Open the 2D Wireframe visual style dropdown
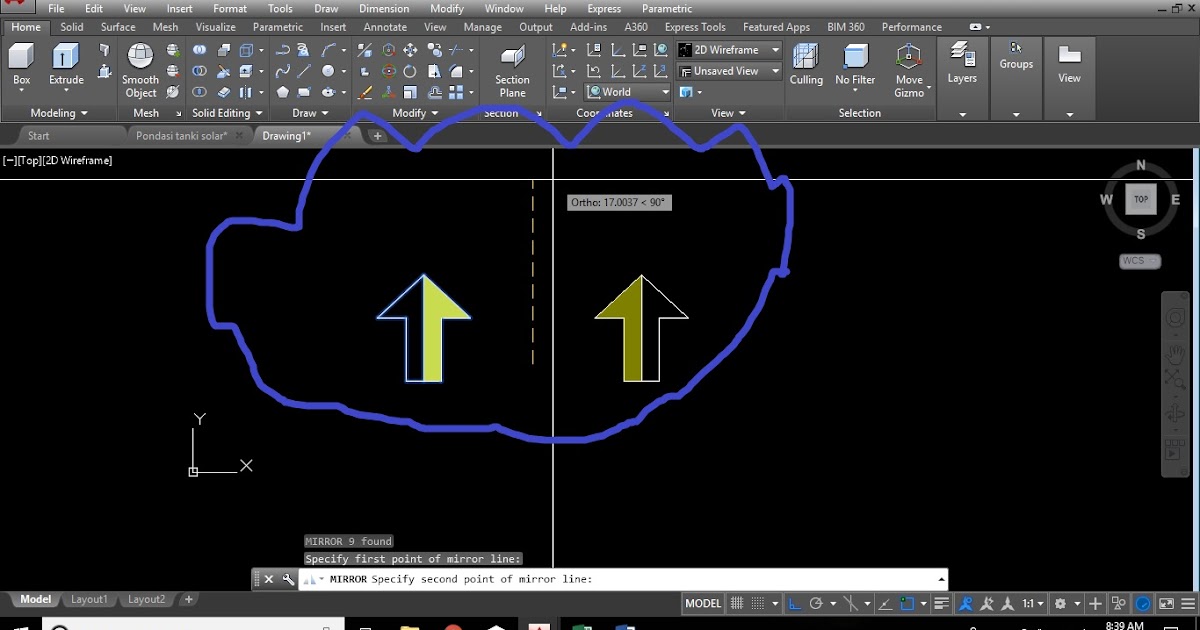1200x630 pixels. coord(729,50)
